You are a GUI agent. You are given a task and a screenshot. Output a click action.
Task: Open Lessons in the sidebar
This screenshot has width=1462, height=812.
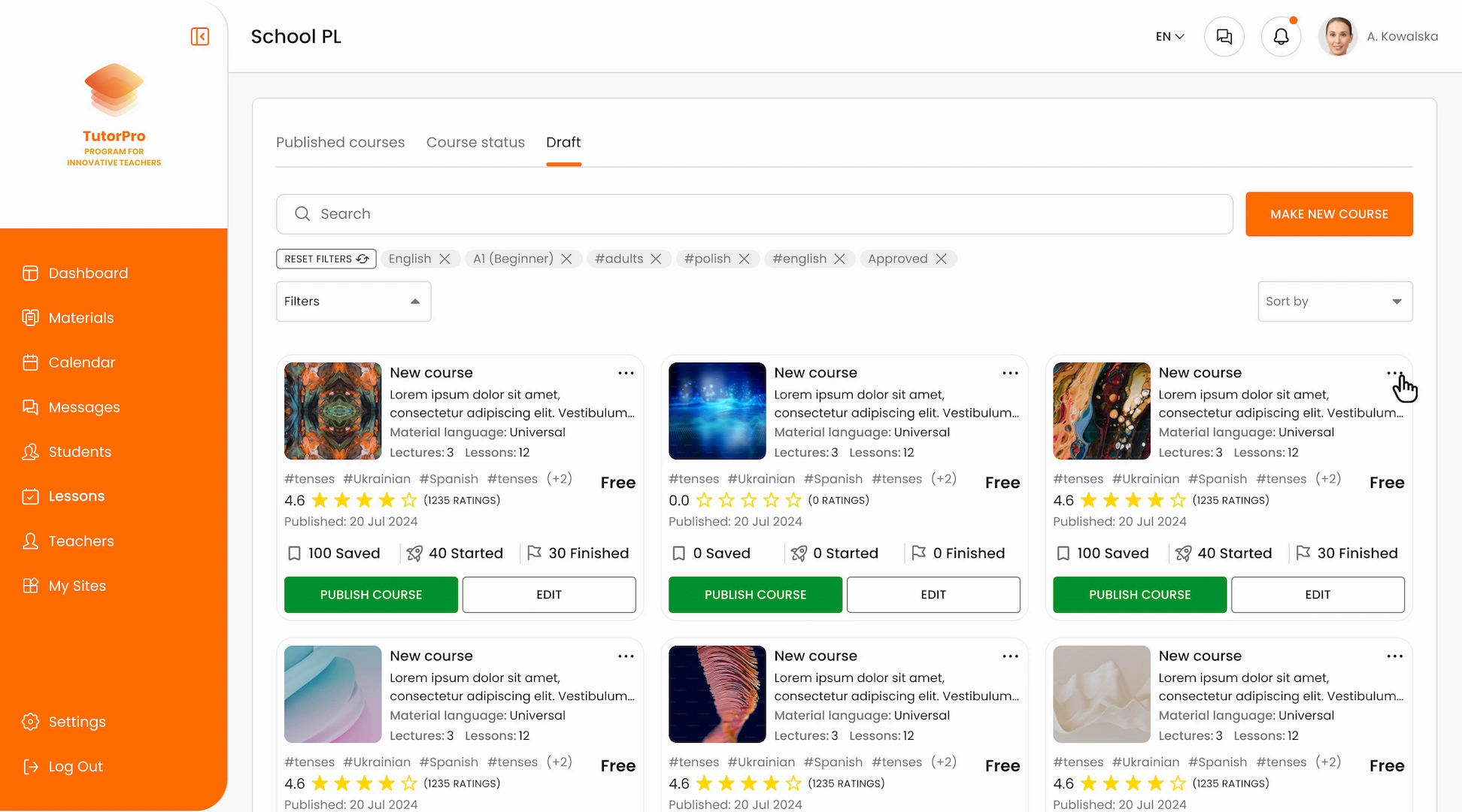pos(64,496)
